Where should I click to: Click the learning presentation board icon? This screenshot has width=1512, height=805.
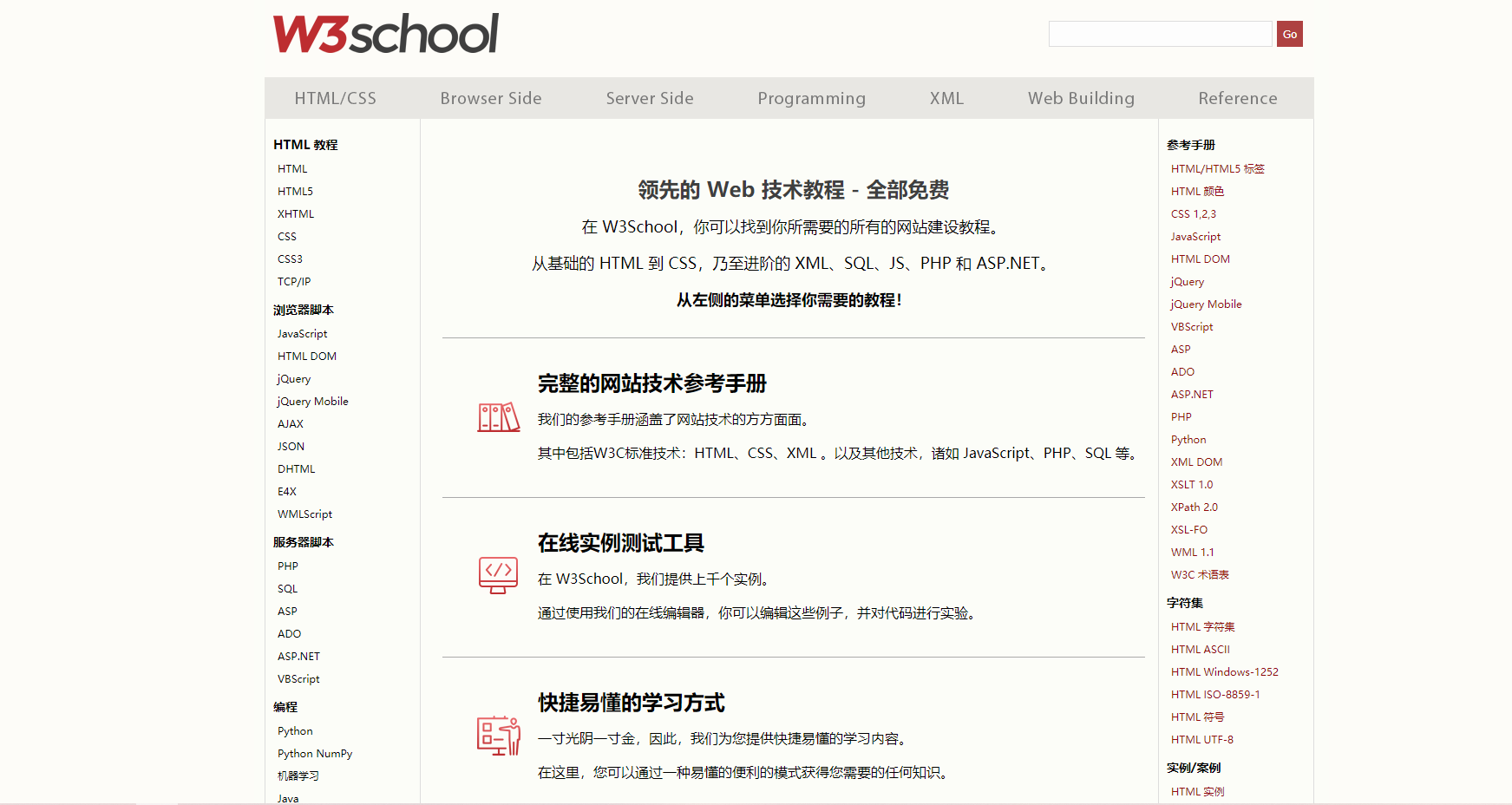(x=499, y=736)
